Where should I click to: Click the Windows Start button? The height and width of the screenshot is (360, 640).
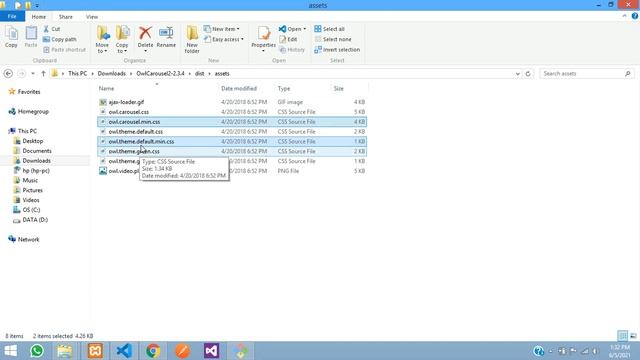point(10,351)
